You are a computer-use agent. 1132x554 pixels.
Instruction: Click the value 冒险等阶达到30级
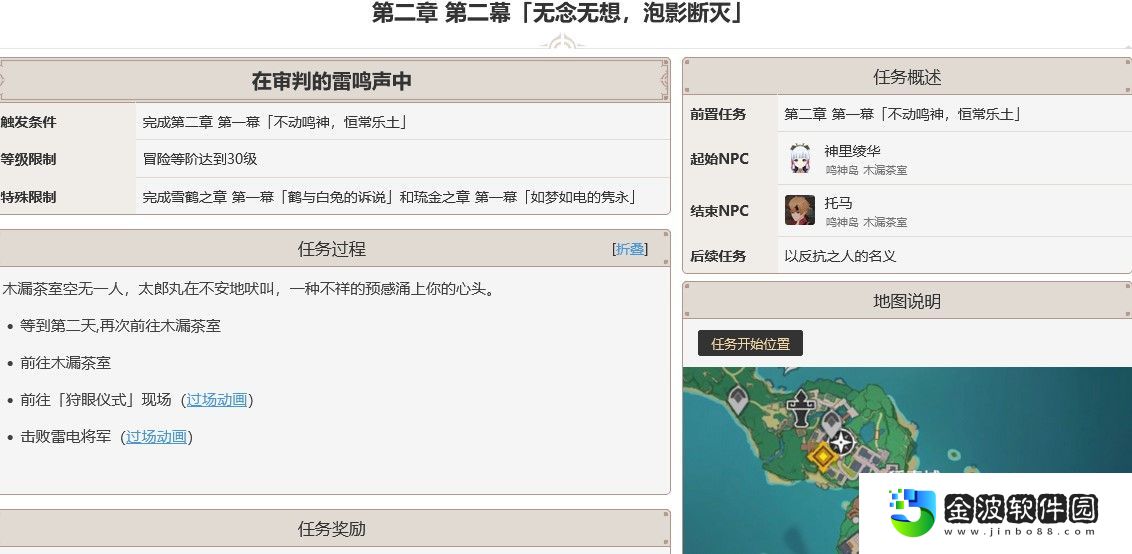[x=200, y=159]
